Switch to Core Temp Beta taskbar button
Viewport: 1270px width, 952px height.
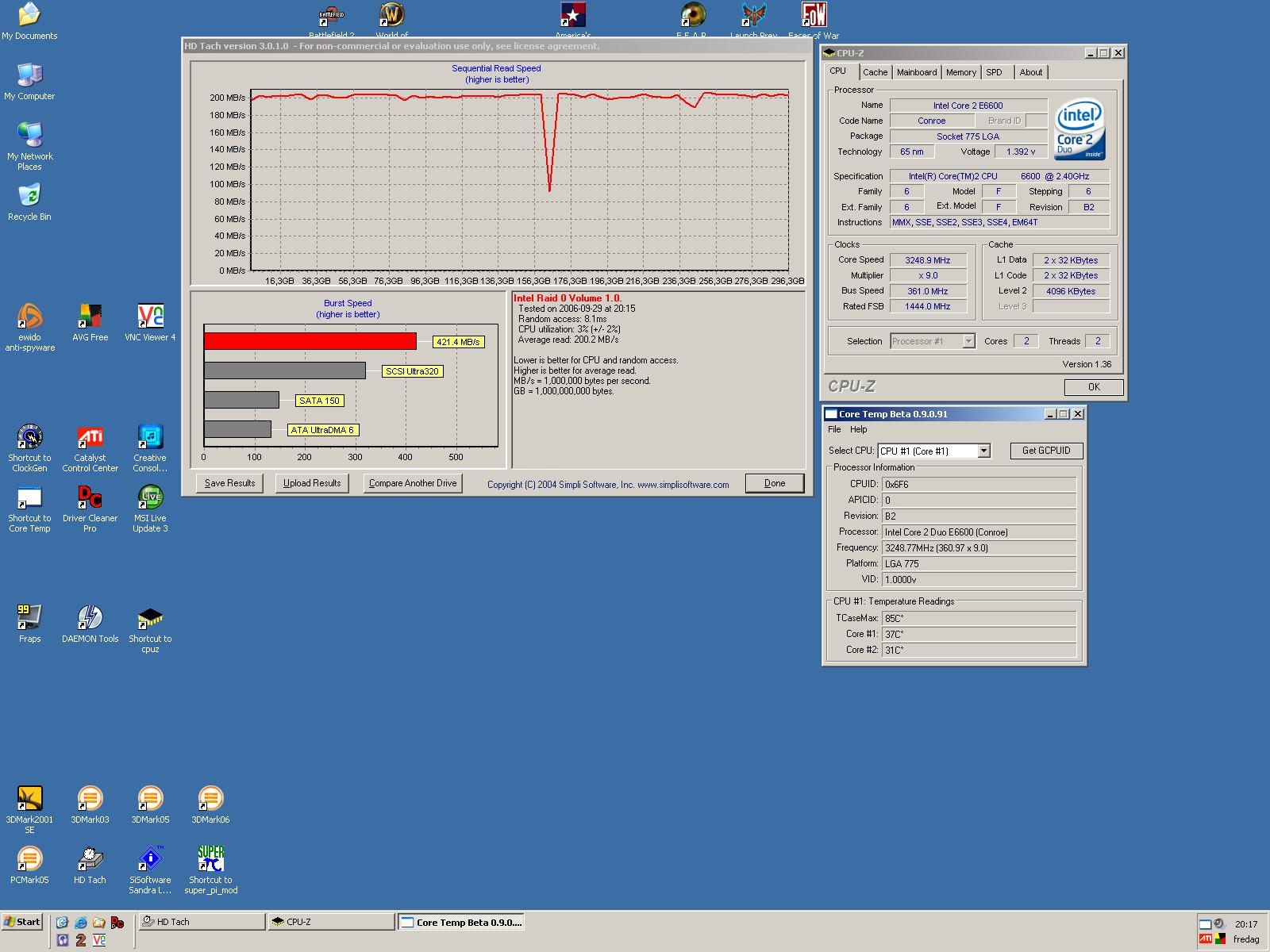tap(460, 922)
